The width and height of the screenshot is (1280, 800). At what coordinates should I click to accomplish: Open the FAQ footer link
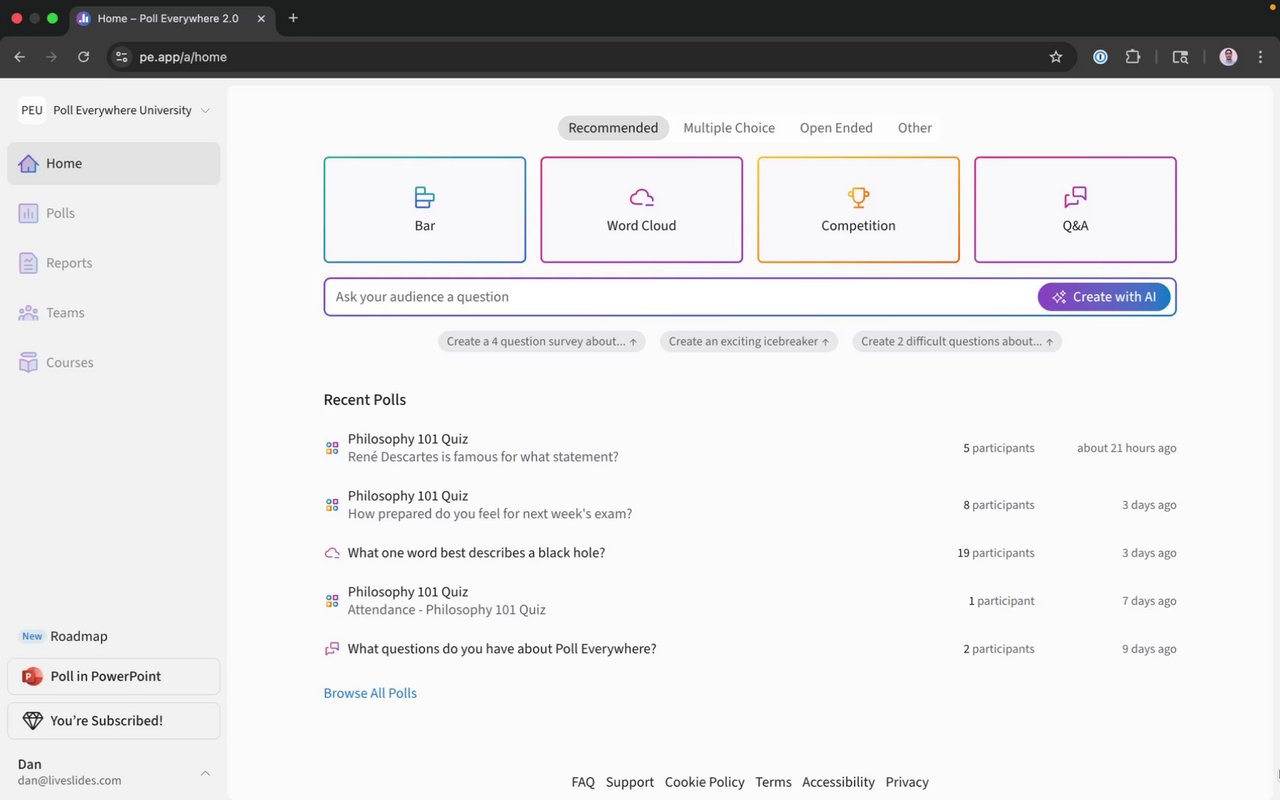tap(583, 782)
